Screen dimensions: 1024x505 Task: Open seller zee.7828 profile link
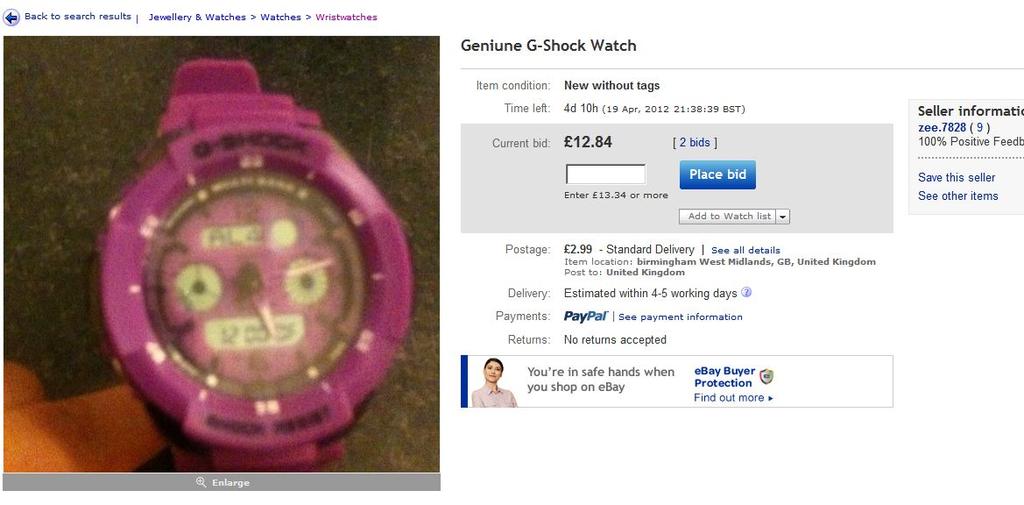tap(942, 127)
